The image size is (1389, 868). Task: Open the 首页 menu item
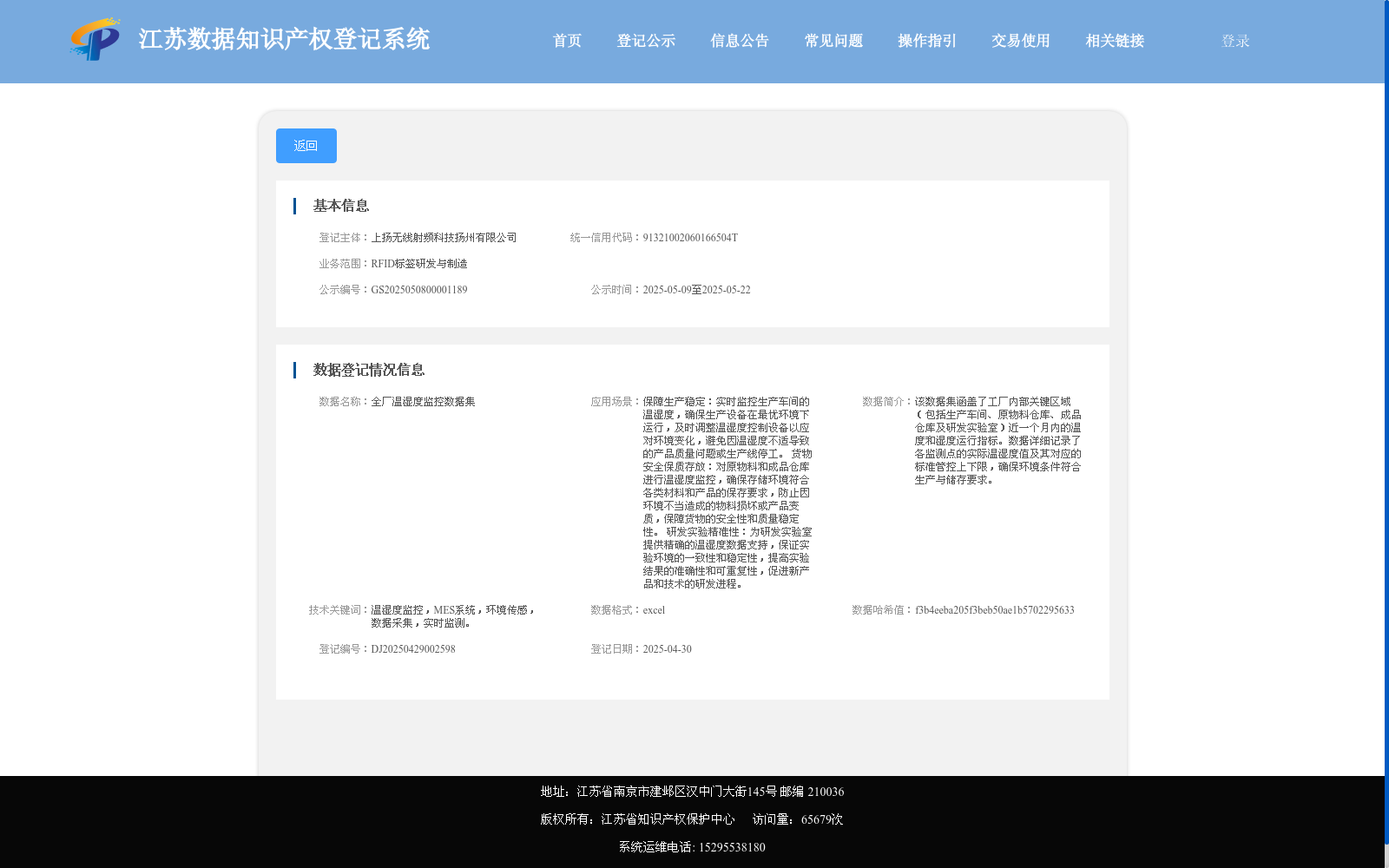pyautogui.click(x=567, y=41)
